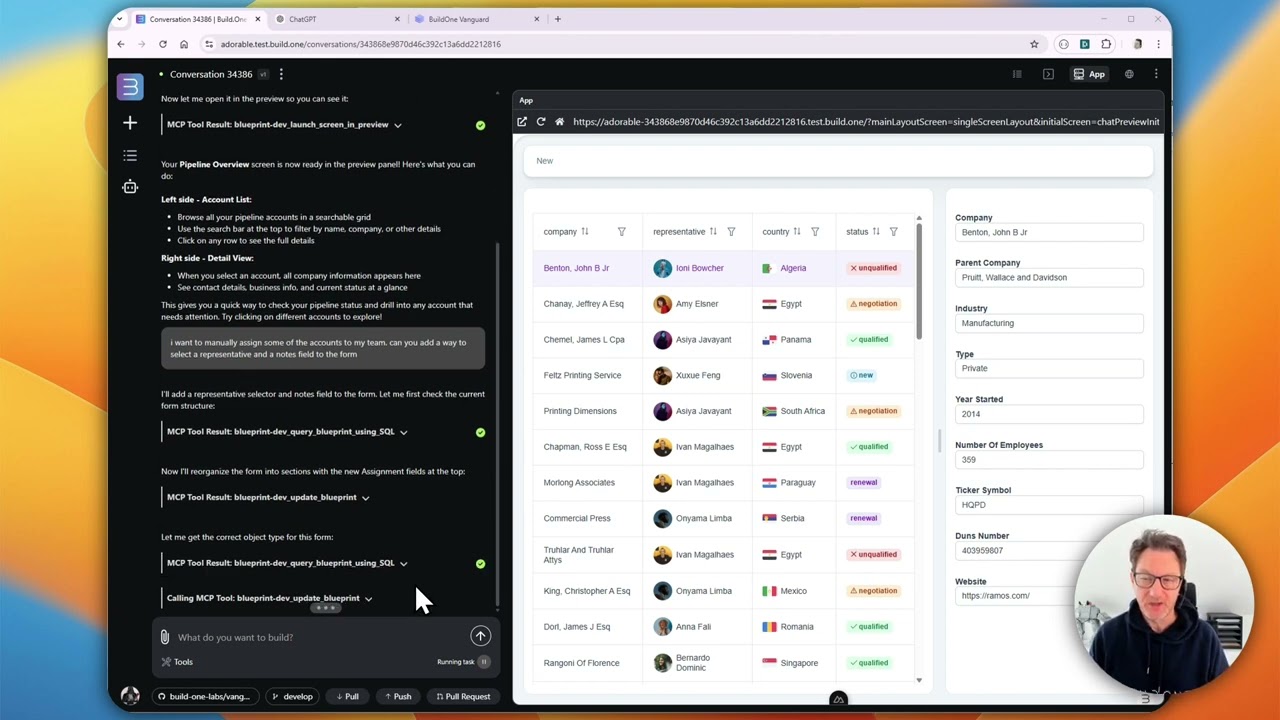The width and height of the screenshot is (1280, 720).
Task: Pause the running task
Action: pos(484,662)
